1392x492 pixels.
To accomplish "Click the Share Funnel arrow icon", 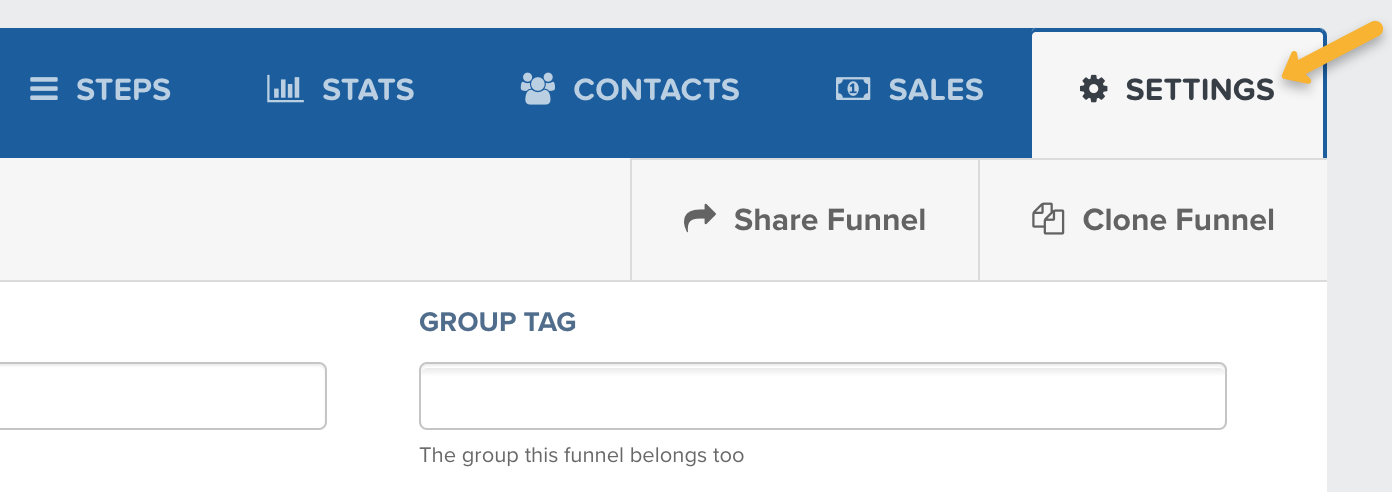I will [x=700, y=219].
